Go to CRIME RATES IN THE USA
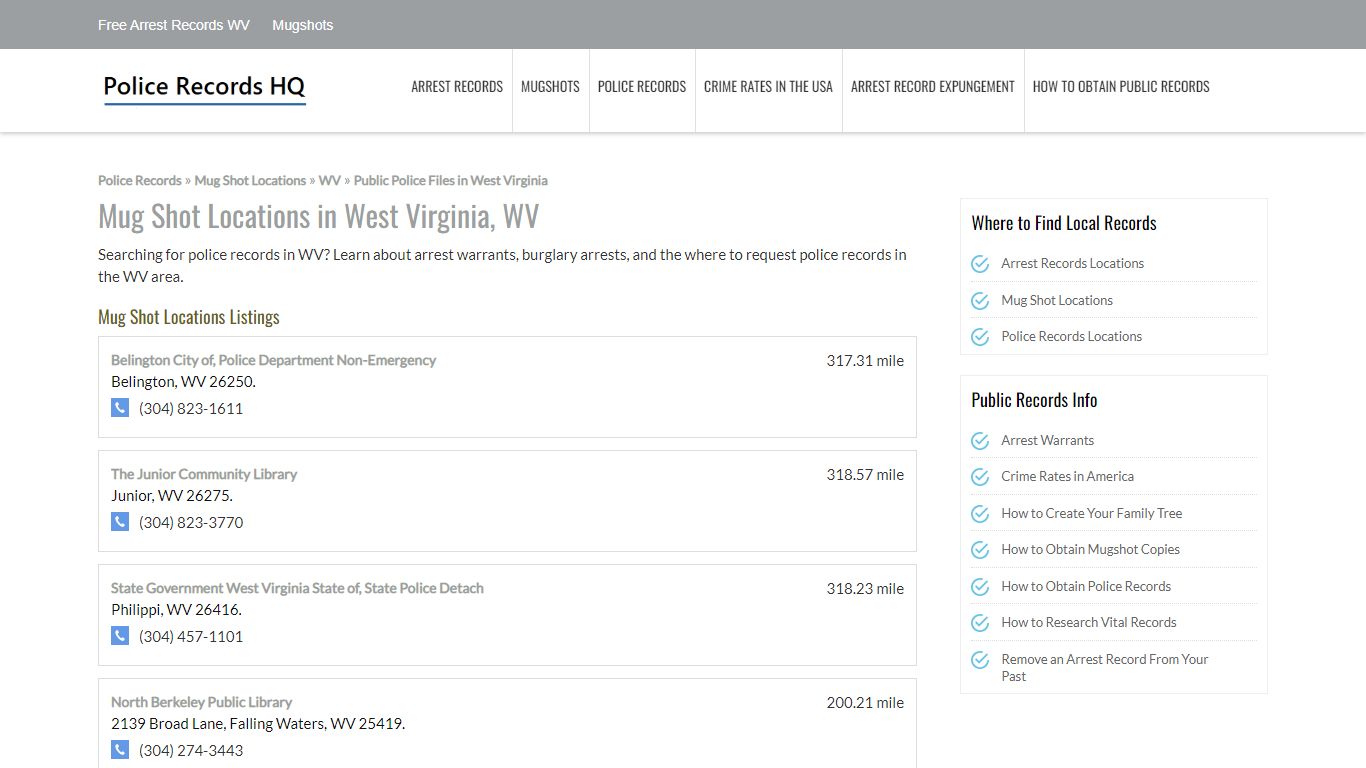Image resolution: width=1366 pixels, height=768 pixels. pyautogui.click(x=768, y=87)
